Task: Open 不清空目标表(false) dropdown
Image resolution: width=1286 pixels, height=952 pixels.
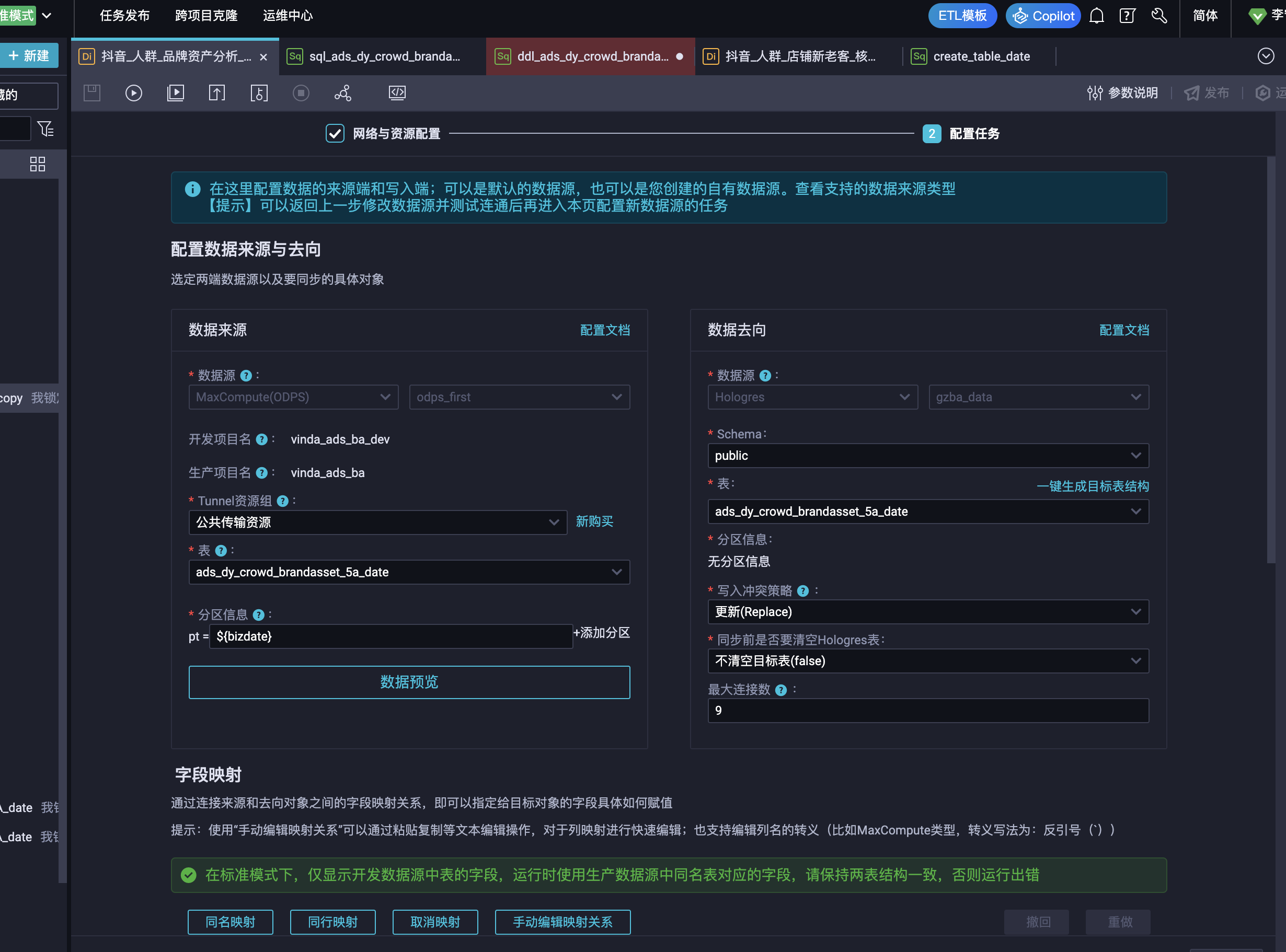Action: pos(928,661)
